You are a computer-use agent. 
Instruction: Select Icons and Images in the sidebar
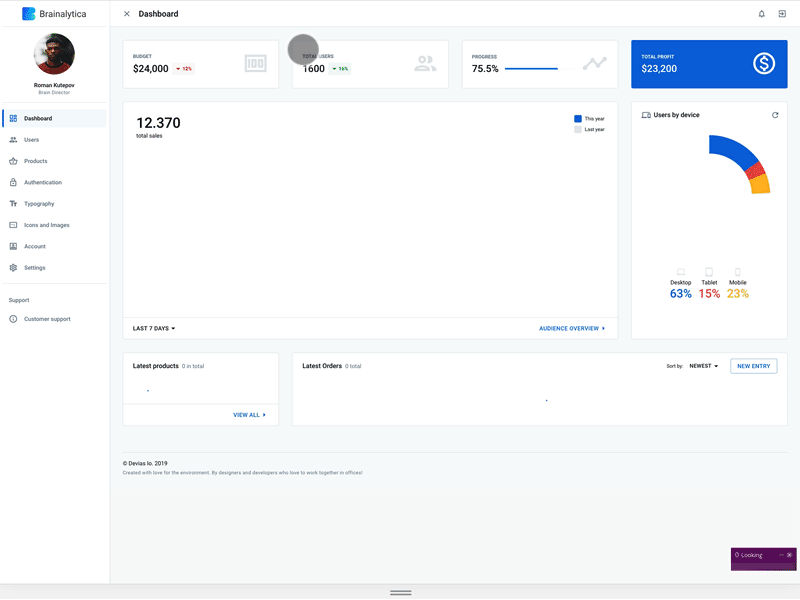click(x=48, y=225)
